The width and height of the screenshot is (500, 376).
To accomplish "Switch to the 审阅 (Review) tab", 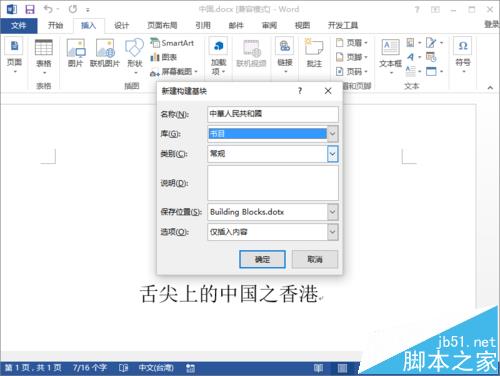I will pos(269,25).
